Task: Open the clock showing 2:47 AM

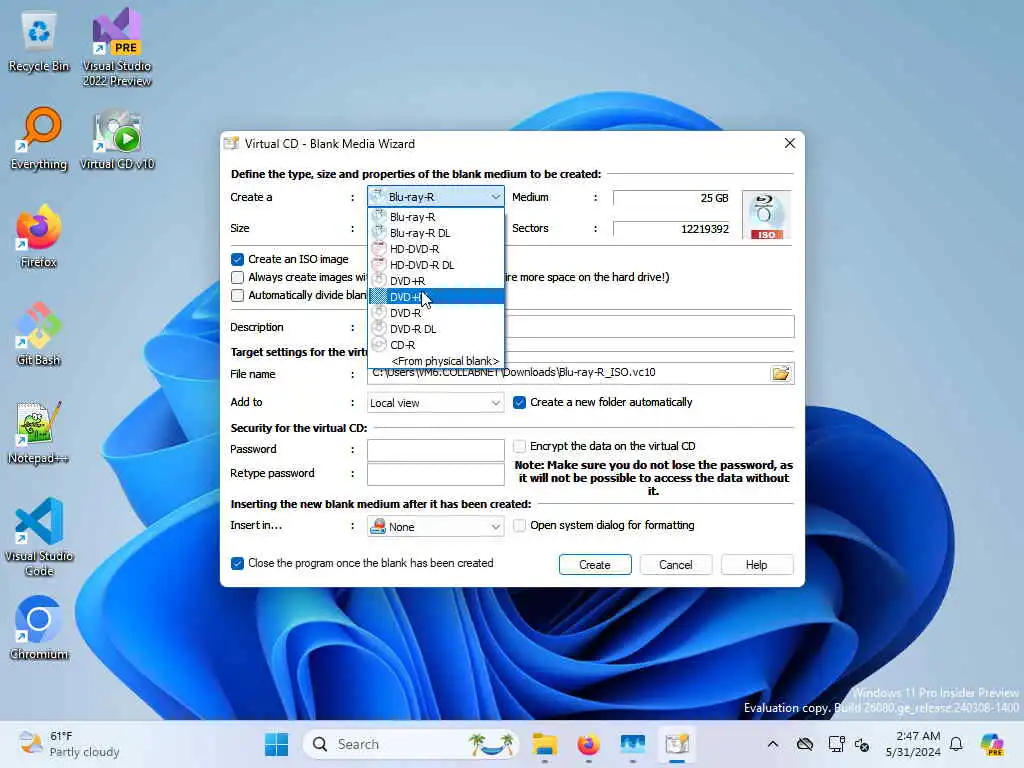Action: tap(913, 744)
